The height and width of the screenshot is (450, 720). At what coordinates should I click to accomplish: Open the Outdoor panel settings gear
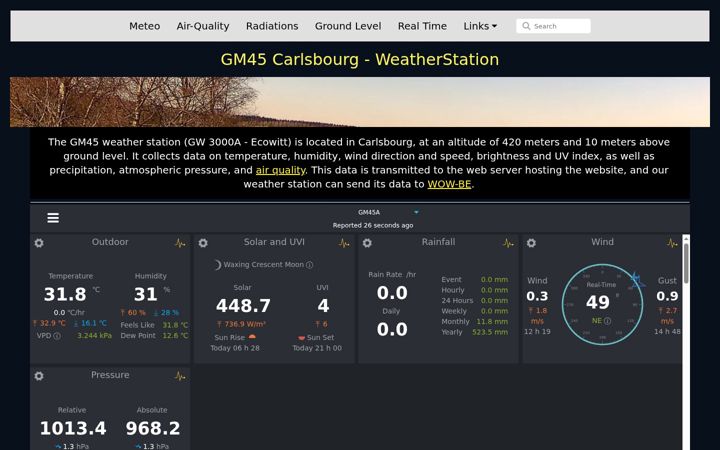[x=39, y=243]
